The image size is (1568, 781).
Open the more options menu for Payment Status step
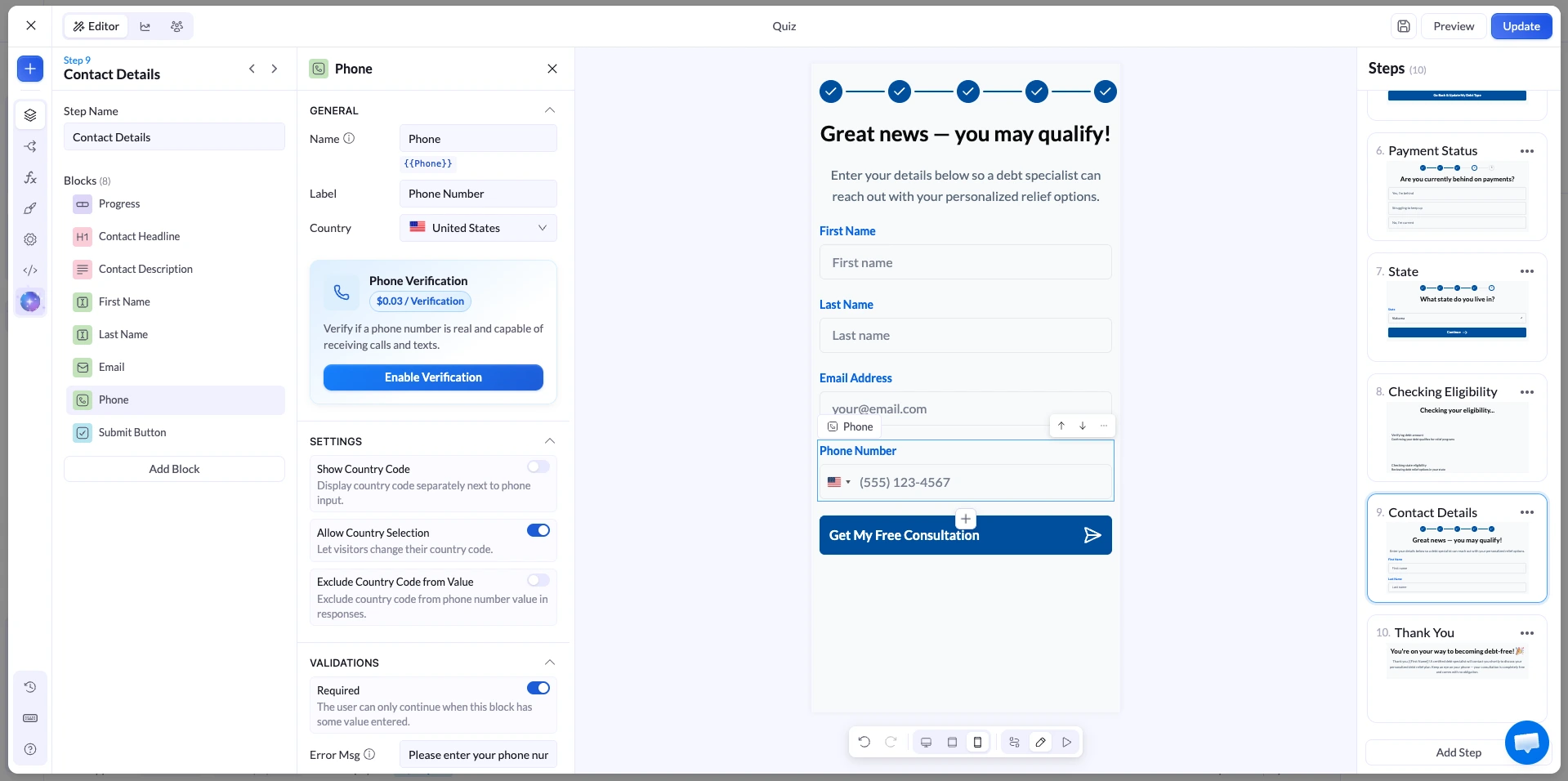point(1527,151)
